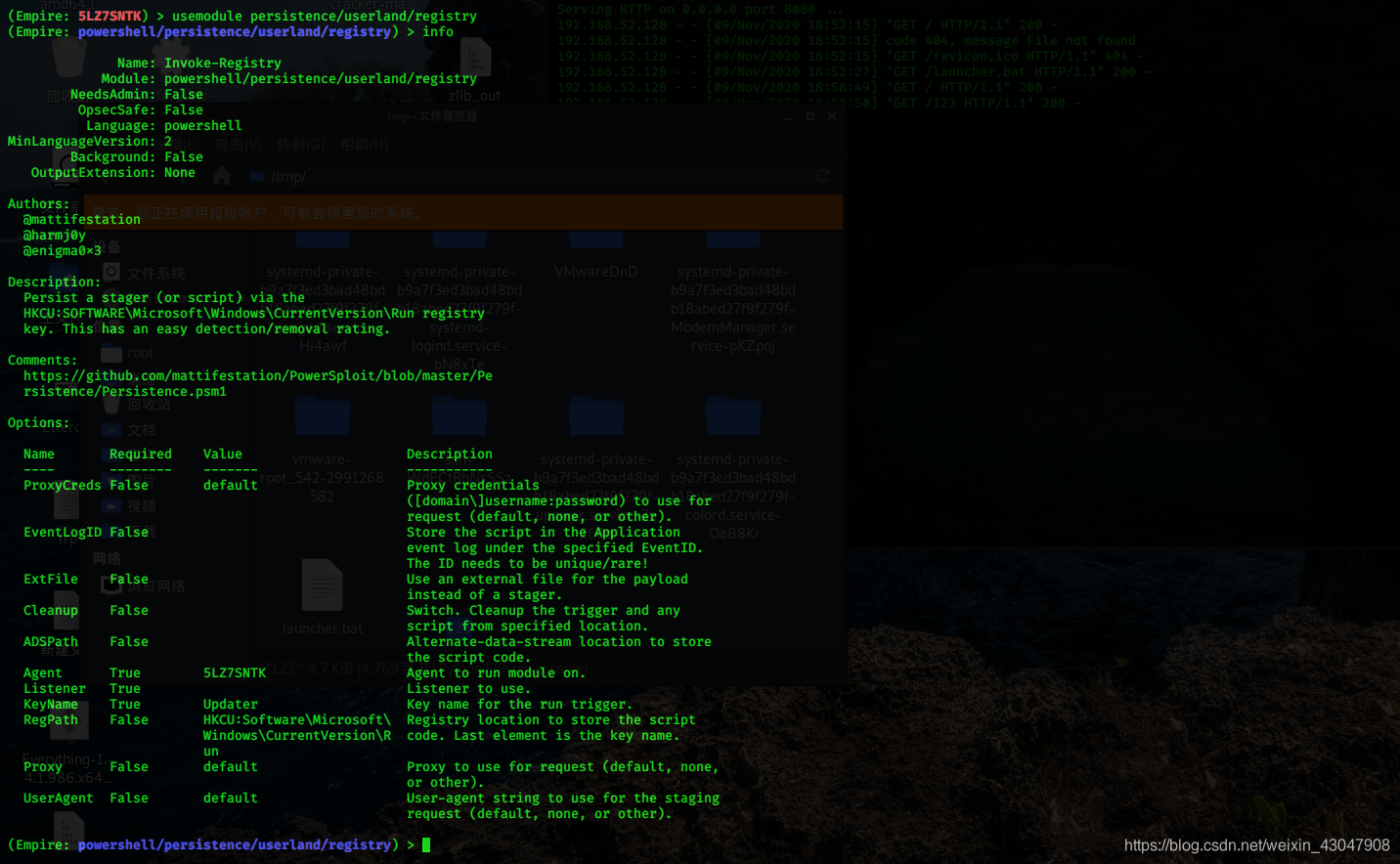The width and height of the screenshot is (1400, 864).
Task: Open vmware-root_542-2991268582 folder icon
Action: tap(323, 416)
